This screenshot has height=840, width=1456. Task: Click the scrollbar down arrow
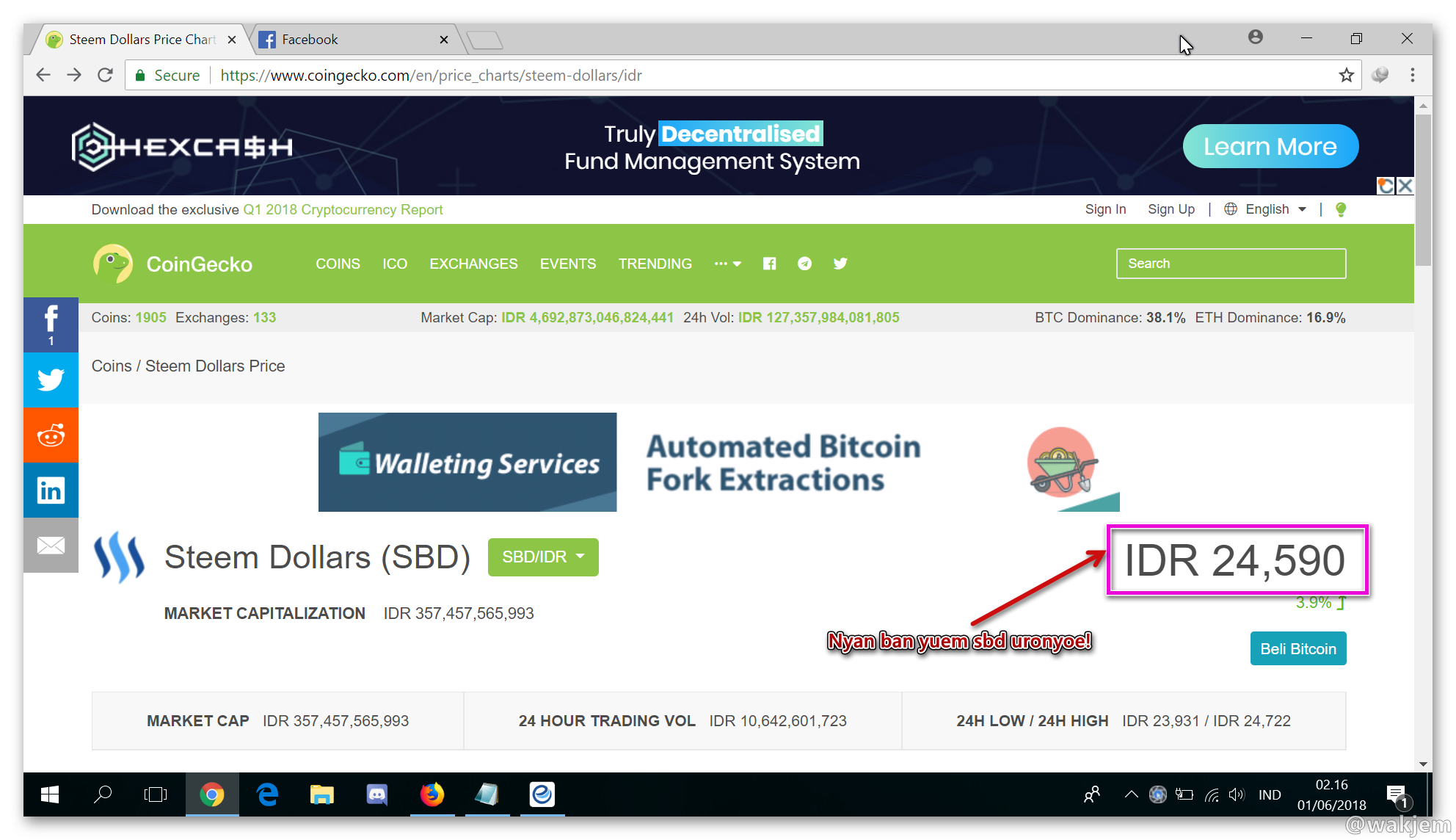[x=1423, y=764]
